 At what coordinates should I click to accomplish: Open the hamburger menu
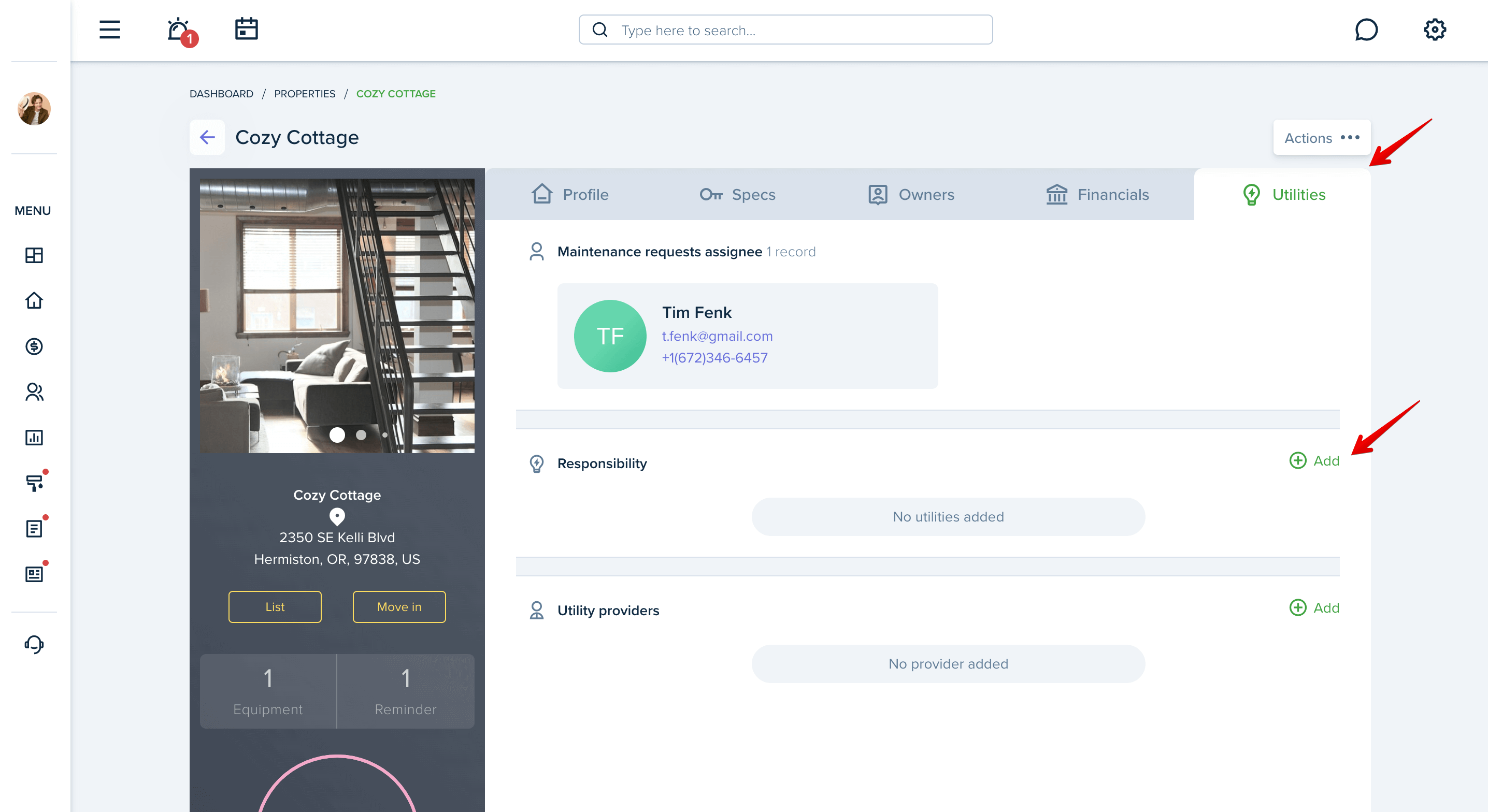pyautogui.click(x=110, y=30)
